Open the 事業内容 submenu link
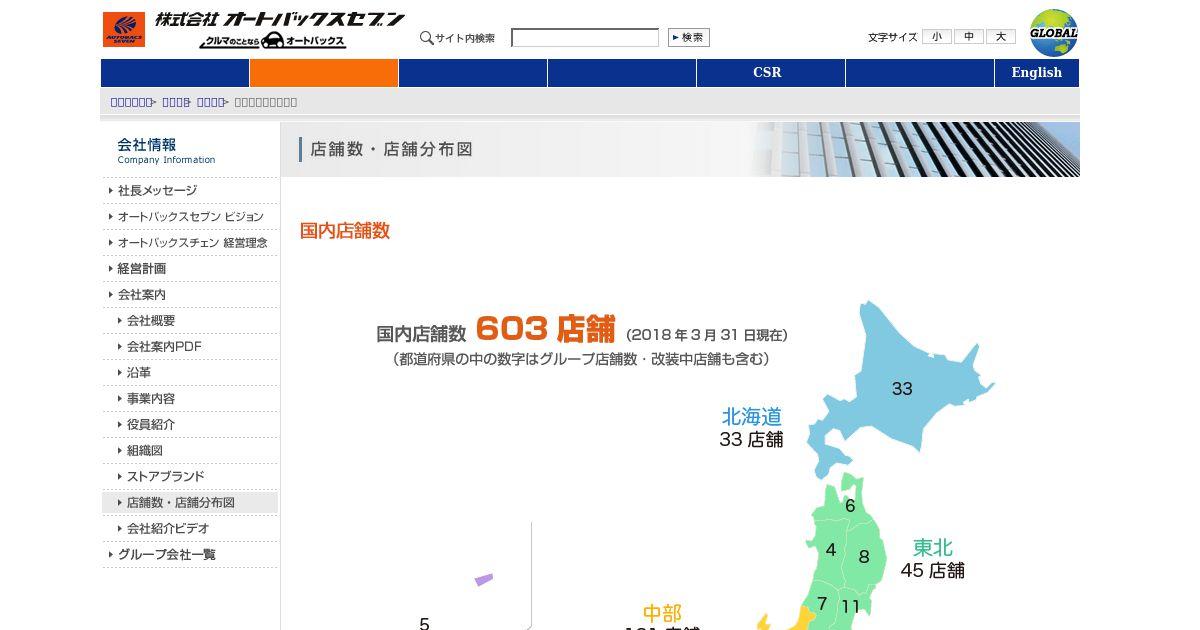Viewport: 1200px width, 630px height. point(151,399)
